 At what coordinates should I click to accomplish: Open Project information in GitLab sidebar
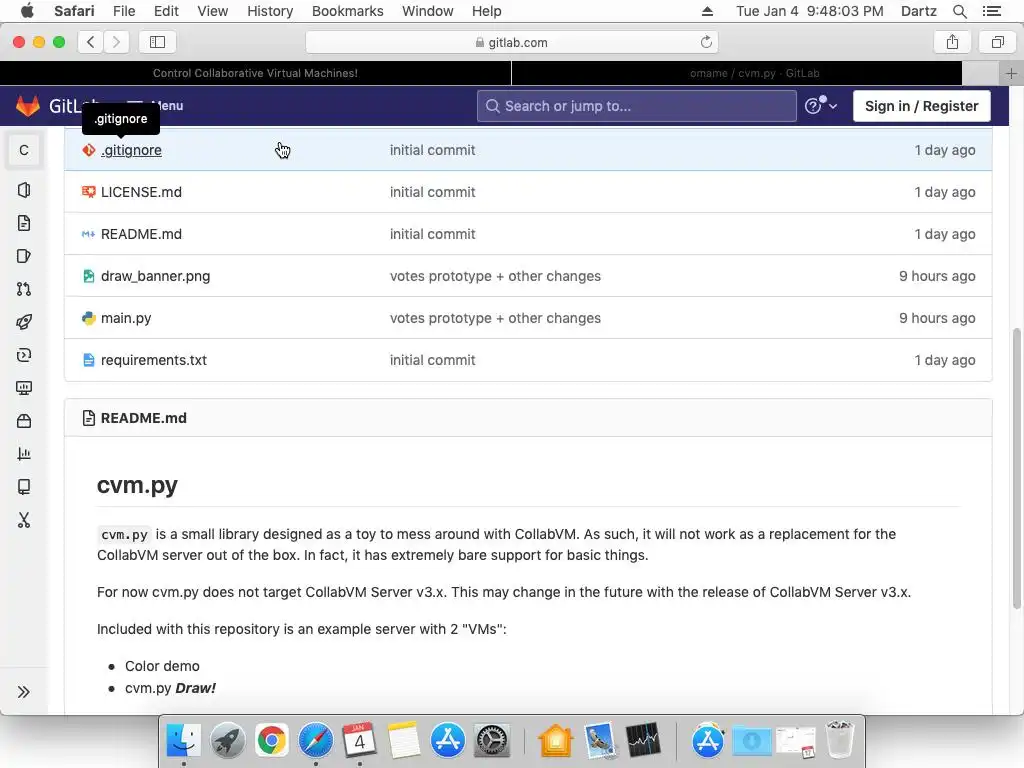click(24, 190)
